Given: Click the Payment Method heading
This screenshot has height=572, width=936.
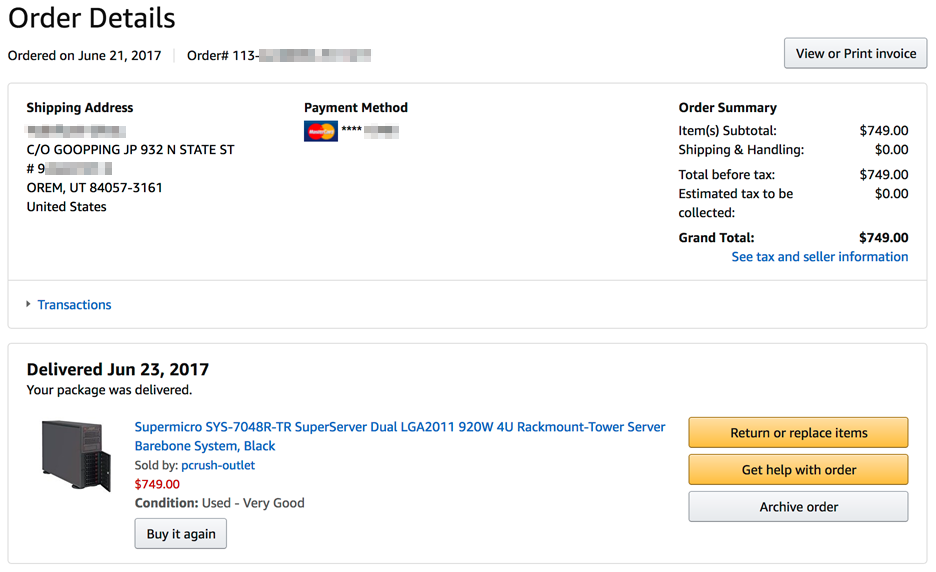Looking at the screenshot, I should 356,108.
